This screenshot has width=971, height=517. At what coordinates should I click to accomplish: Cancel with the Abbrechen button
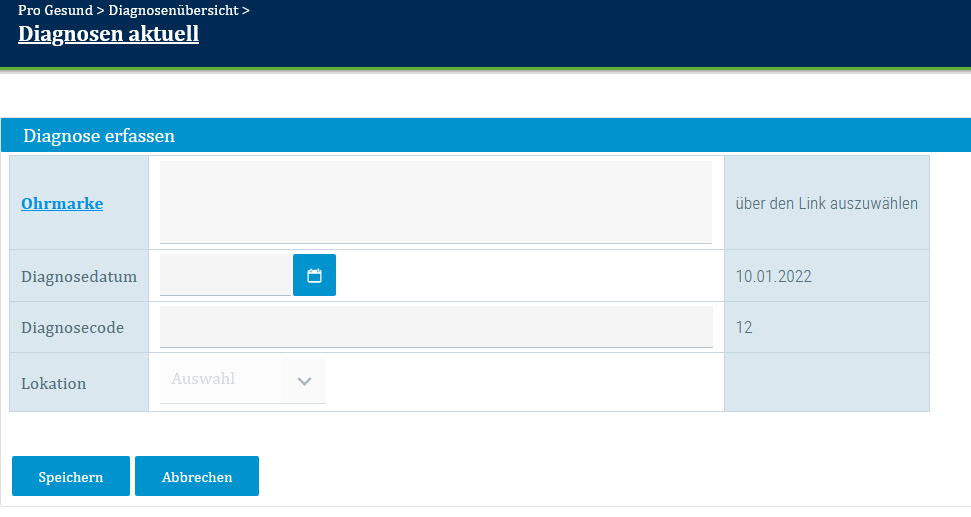pos(197,477)
